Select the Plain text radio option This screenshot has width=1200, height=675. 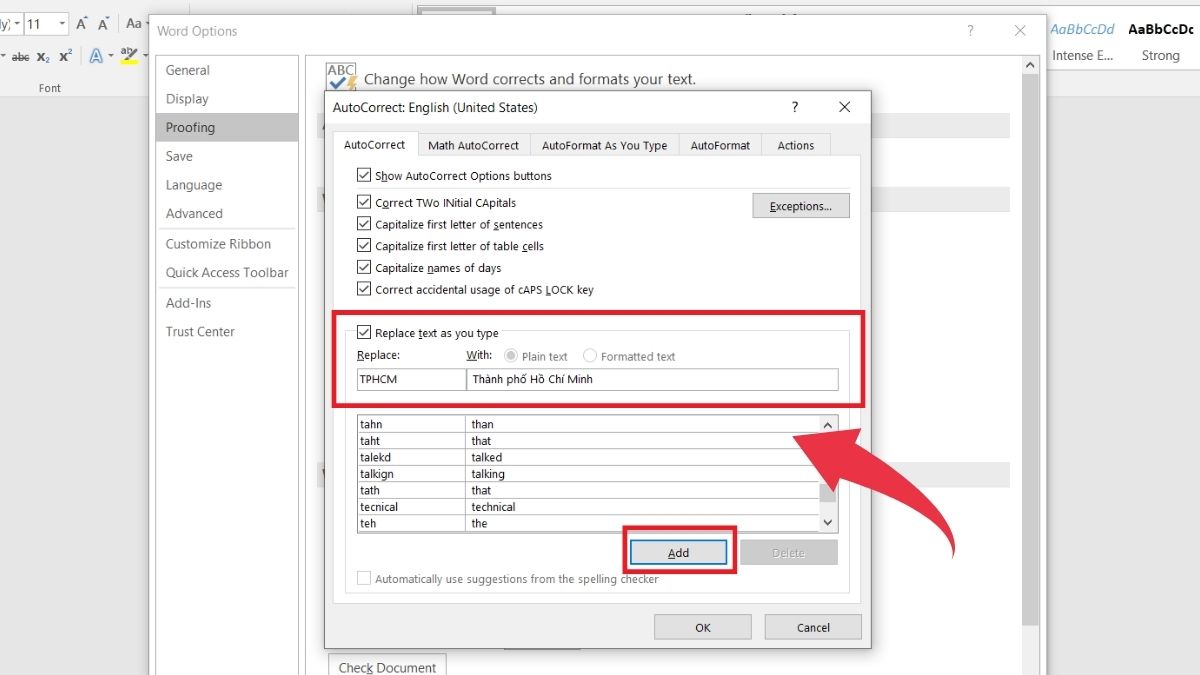coord(511,356)
